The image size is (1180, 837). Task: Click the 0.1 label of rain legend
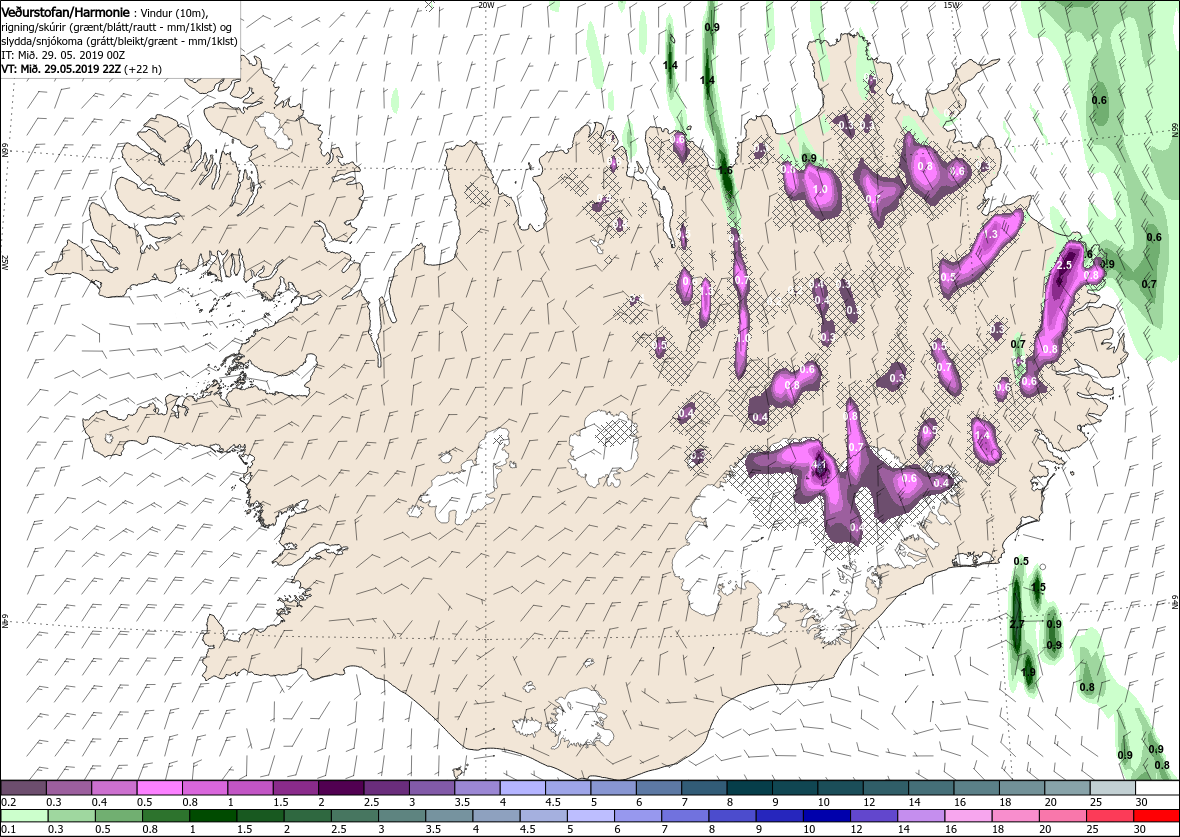8,830
